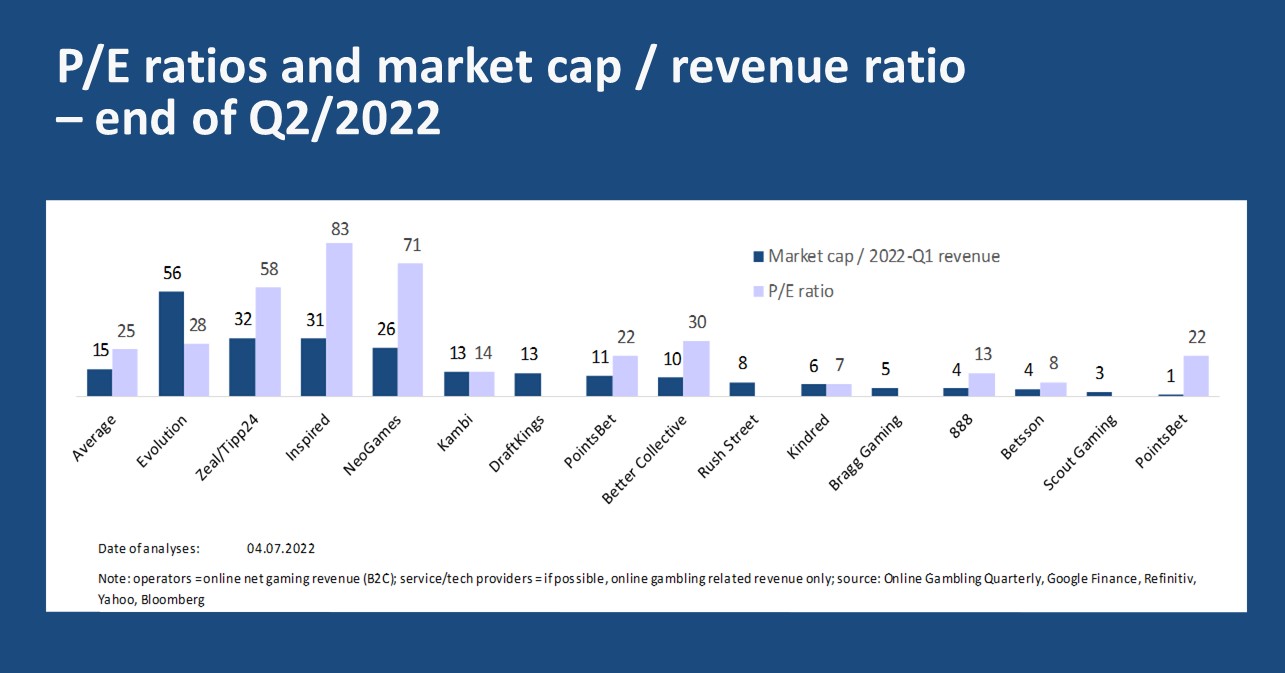Select the date of analyses value 04.07.2022

point(281,548)
